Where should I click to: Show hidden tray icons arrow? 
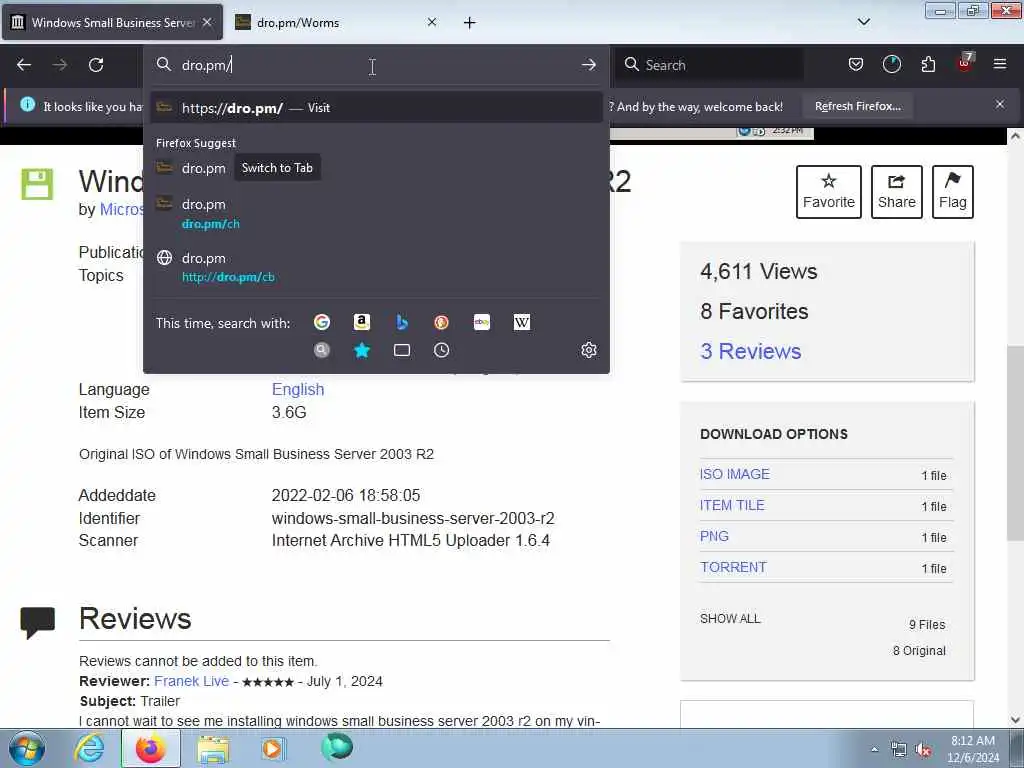coord(874,750)
